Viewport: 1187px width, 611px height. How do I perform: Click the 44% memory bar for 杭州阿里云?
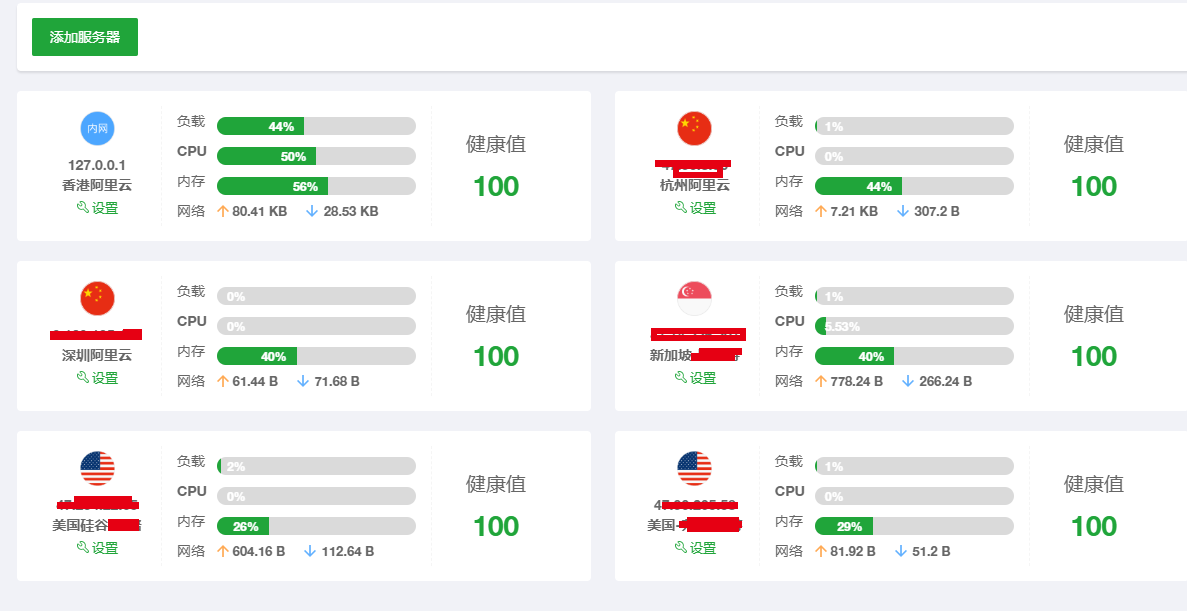coord(914,186)
